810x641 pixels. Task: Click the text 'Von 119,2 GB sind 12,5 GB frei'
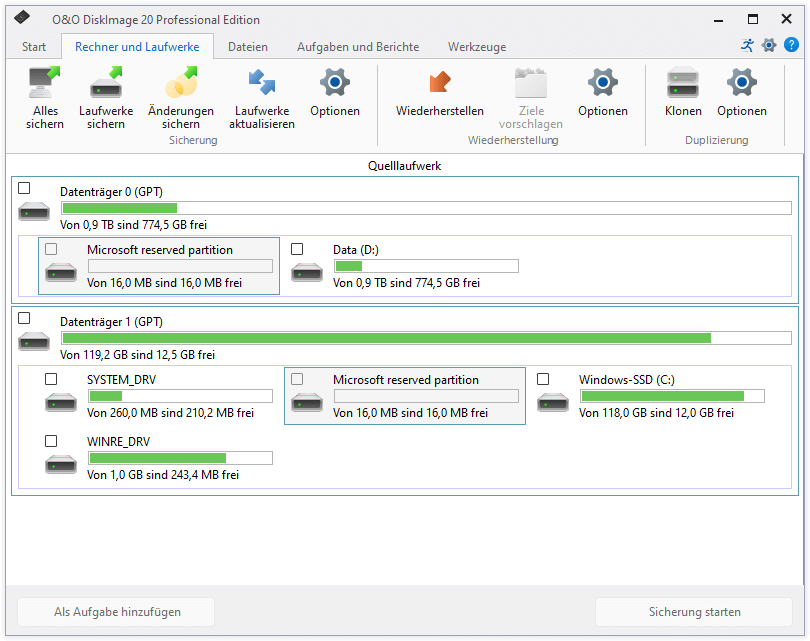tap(137, 355)
